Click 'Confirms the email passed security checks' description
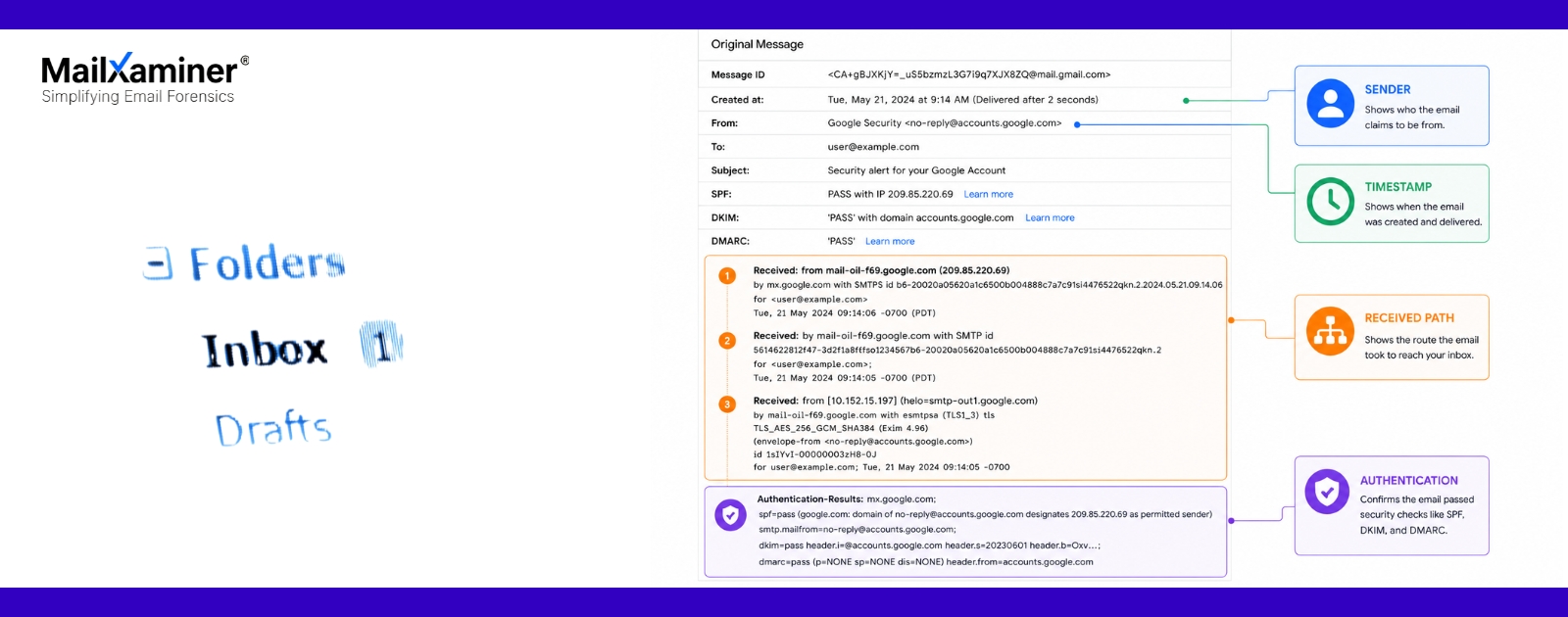1568x617 pixels. click(1417, 515)
